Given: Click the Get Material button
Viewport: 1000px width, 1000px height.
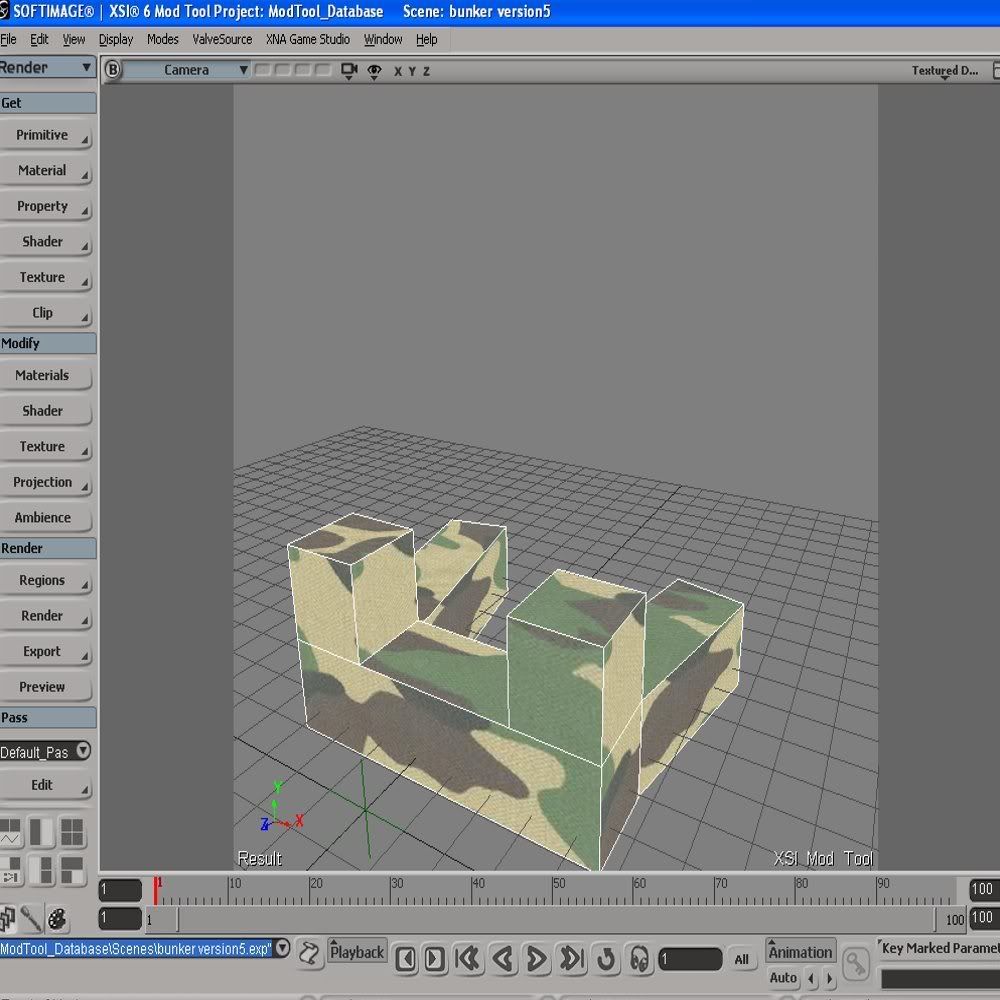Looking at the screenshot, I should coord(45,171).
